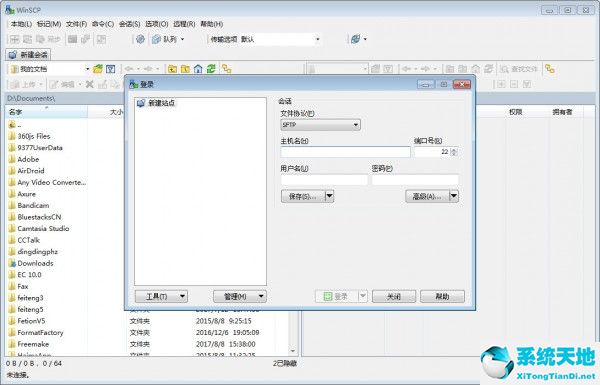Open the 会话(S) menu
The image size is (600, 385).
pos(130,24)
